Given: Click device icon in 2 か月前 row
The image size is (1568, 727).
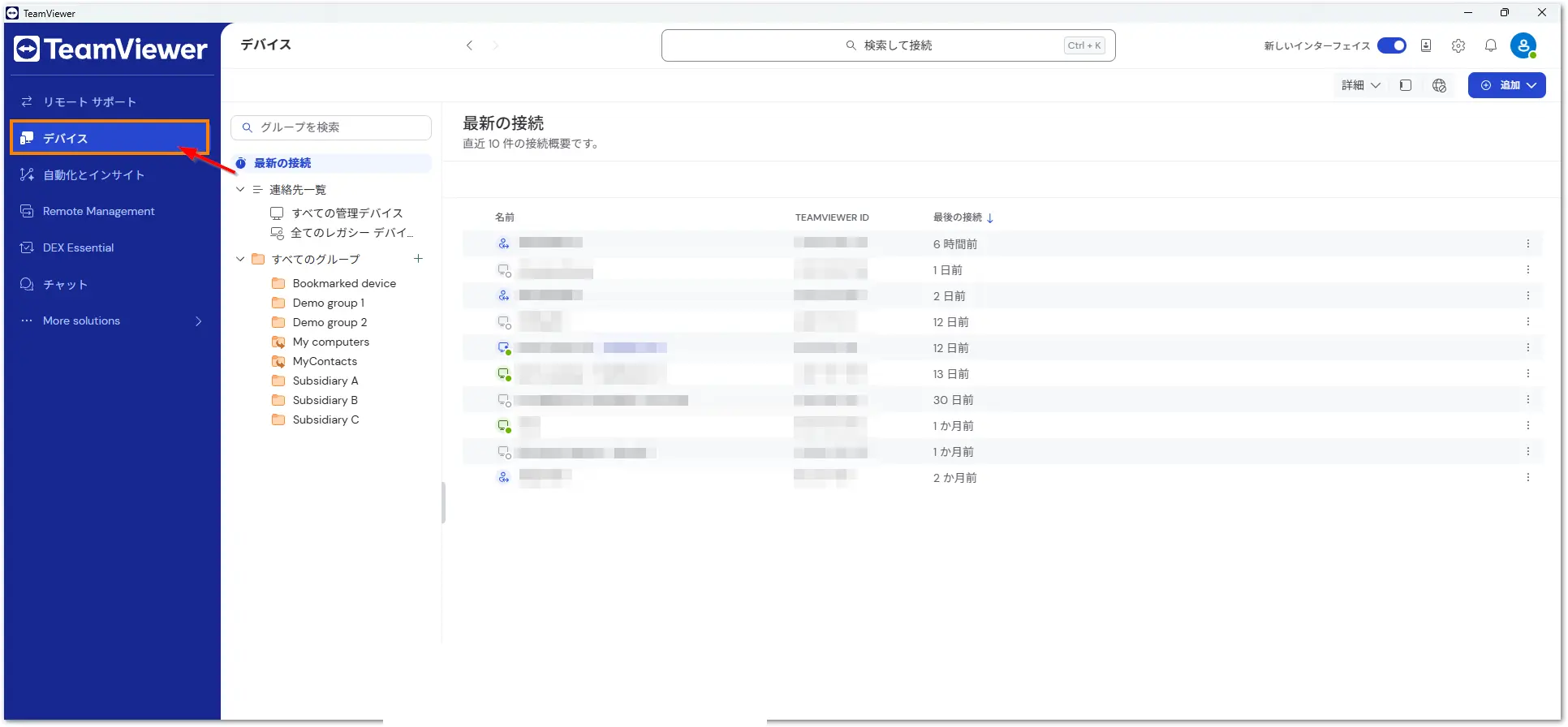Looking at the screenshot, I should tap(504, 477).
